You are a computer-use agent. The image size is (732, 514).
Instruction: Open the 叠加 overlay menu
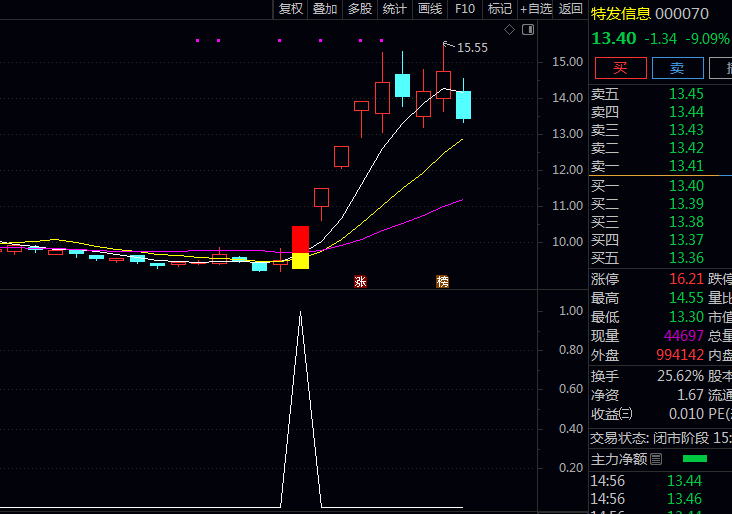[x=325, y=9]
